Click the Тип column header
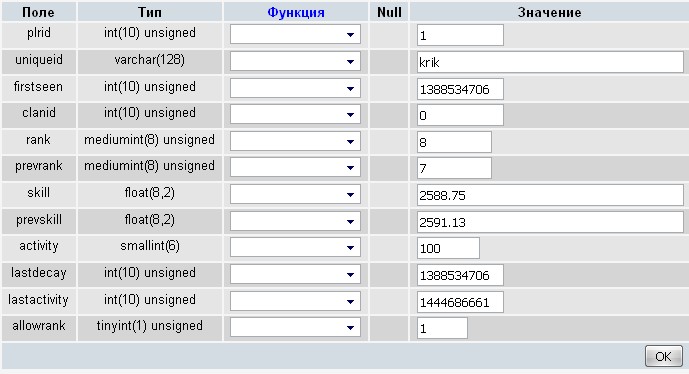689x374 pixels. 149,12
